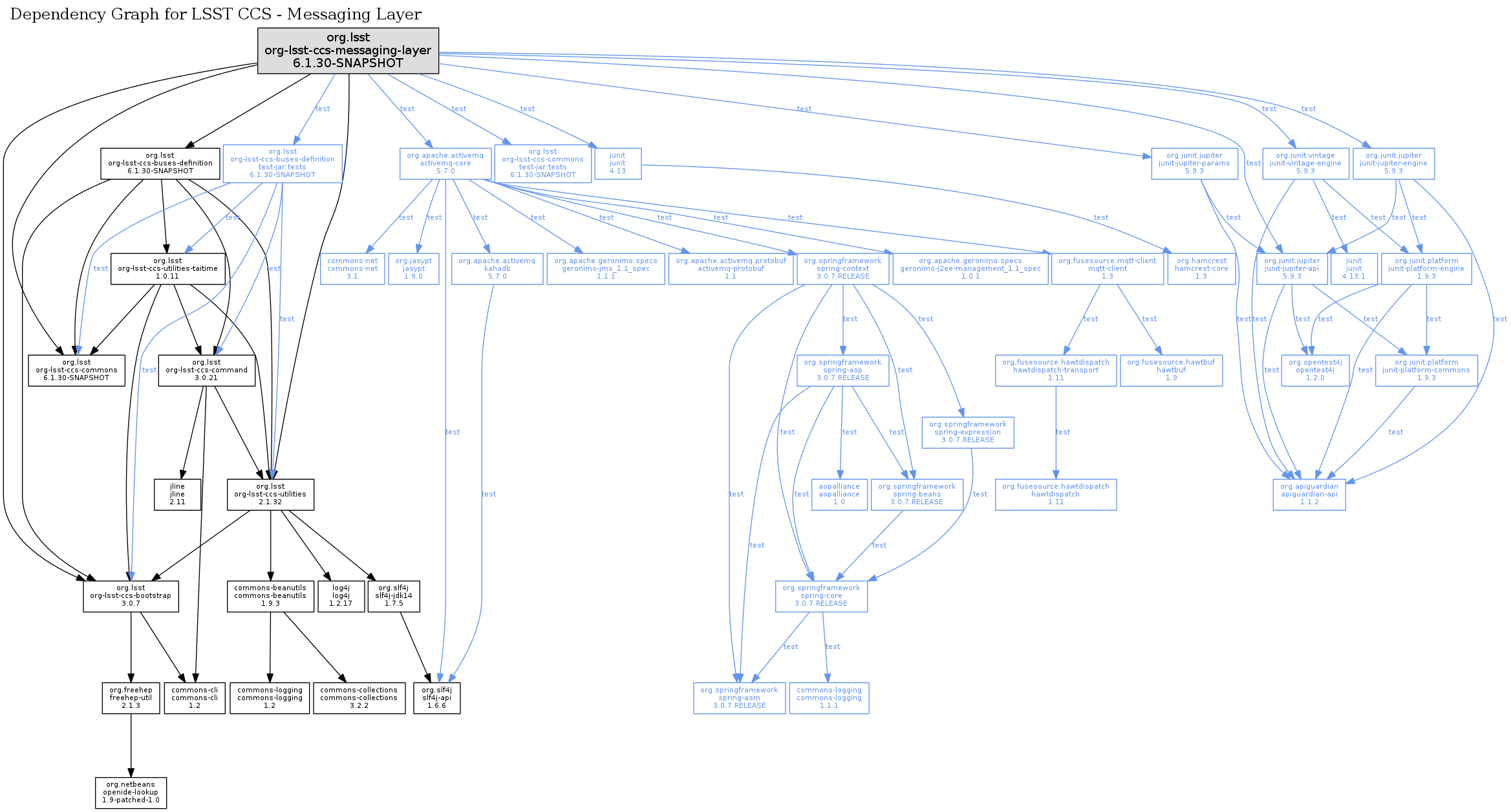
Task: Click the kahadb 5.7.0 node
Action: [x=497, y=268]
